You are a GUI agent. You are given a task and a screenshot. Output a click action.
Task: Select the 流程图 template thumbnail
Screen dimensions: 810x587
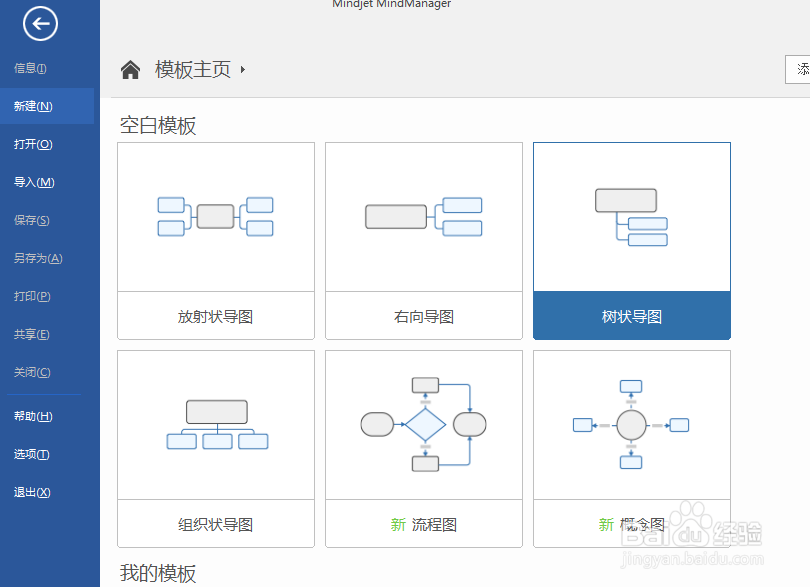[424, 425]
